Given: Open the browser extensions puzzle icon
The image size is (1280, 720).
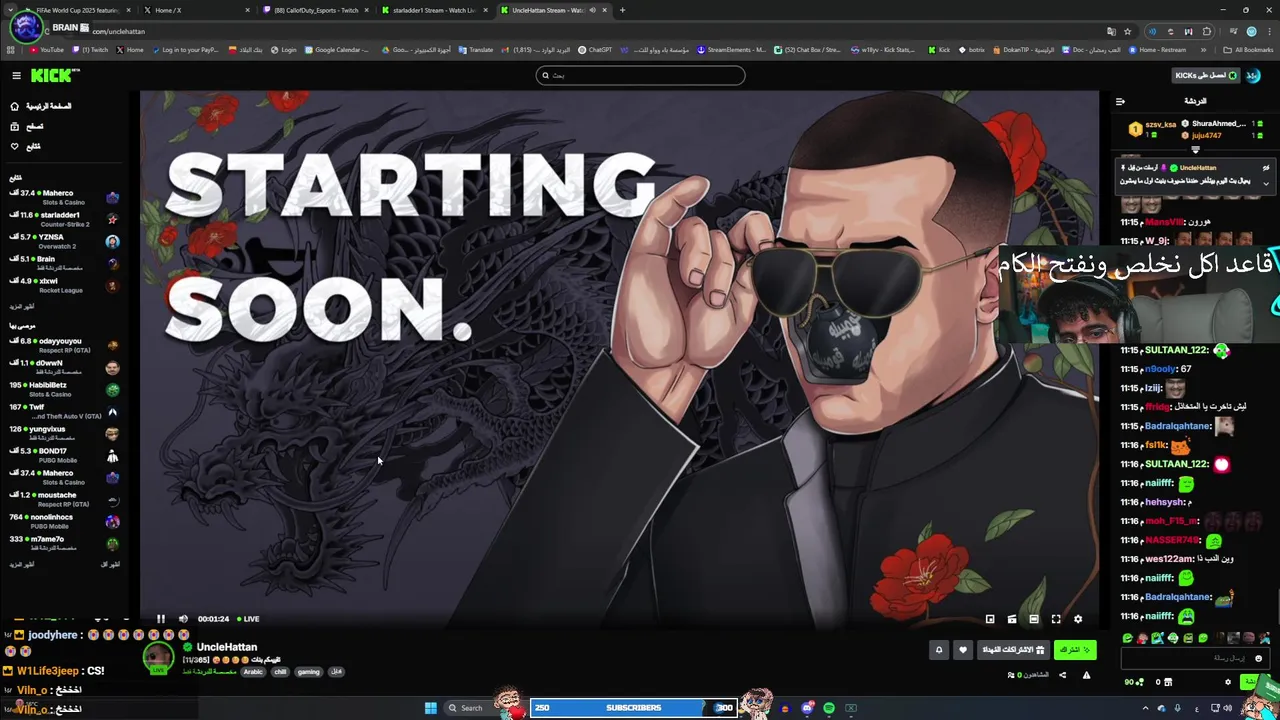Looking at the screenshot, I should click(x=1207, y=31).
